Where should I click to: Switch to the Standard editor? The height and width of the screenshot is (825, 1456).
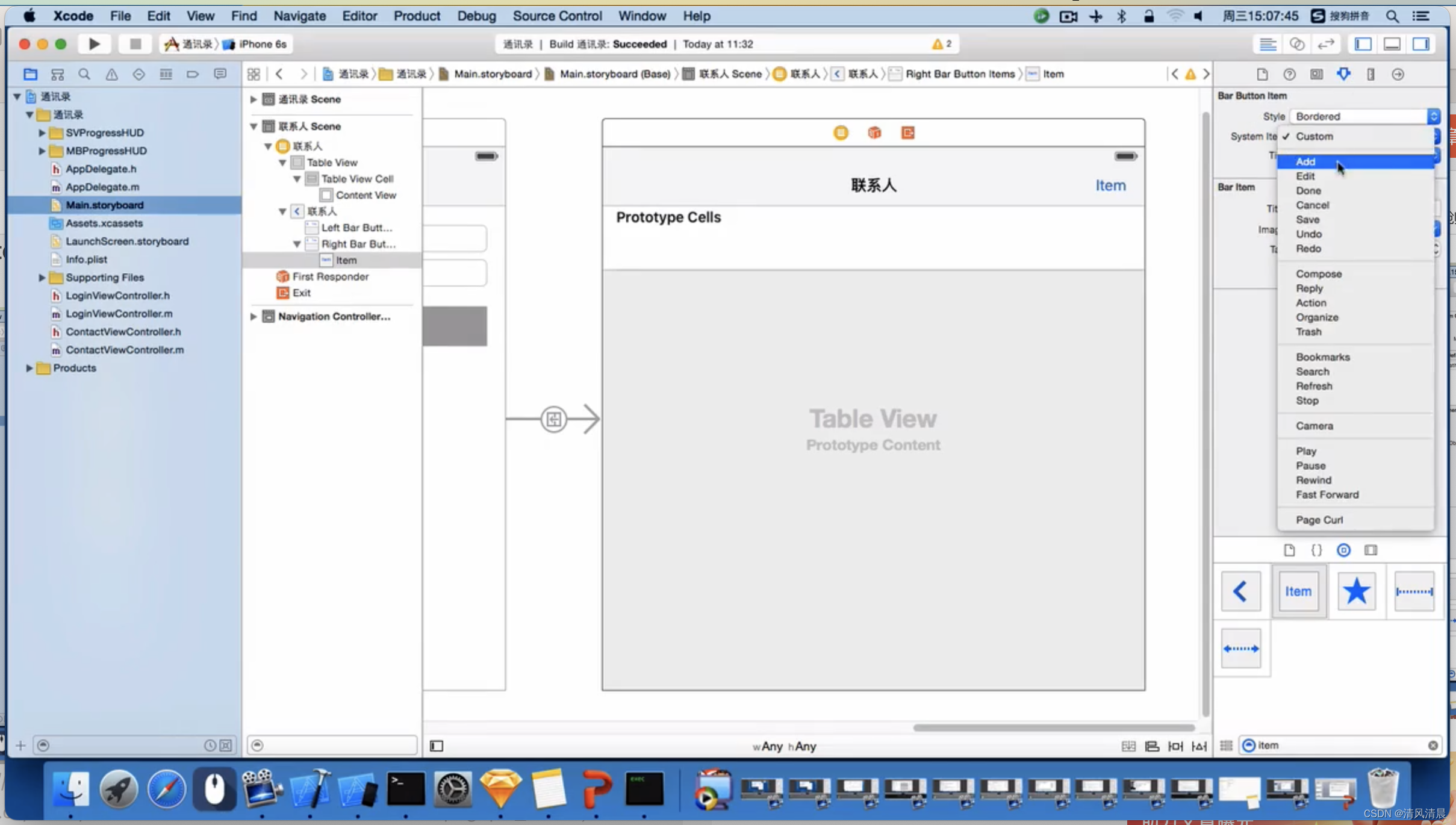pyautogui.click(x=1268, y=44)
